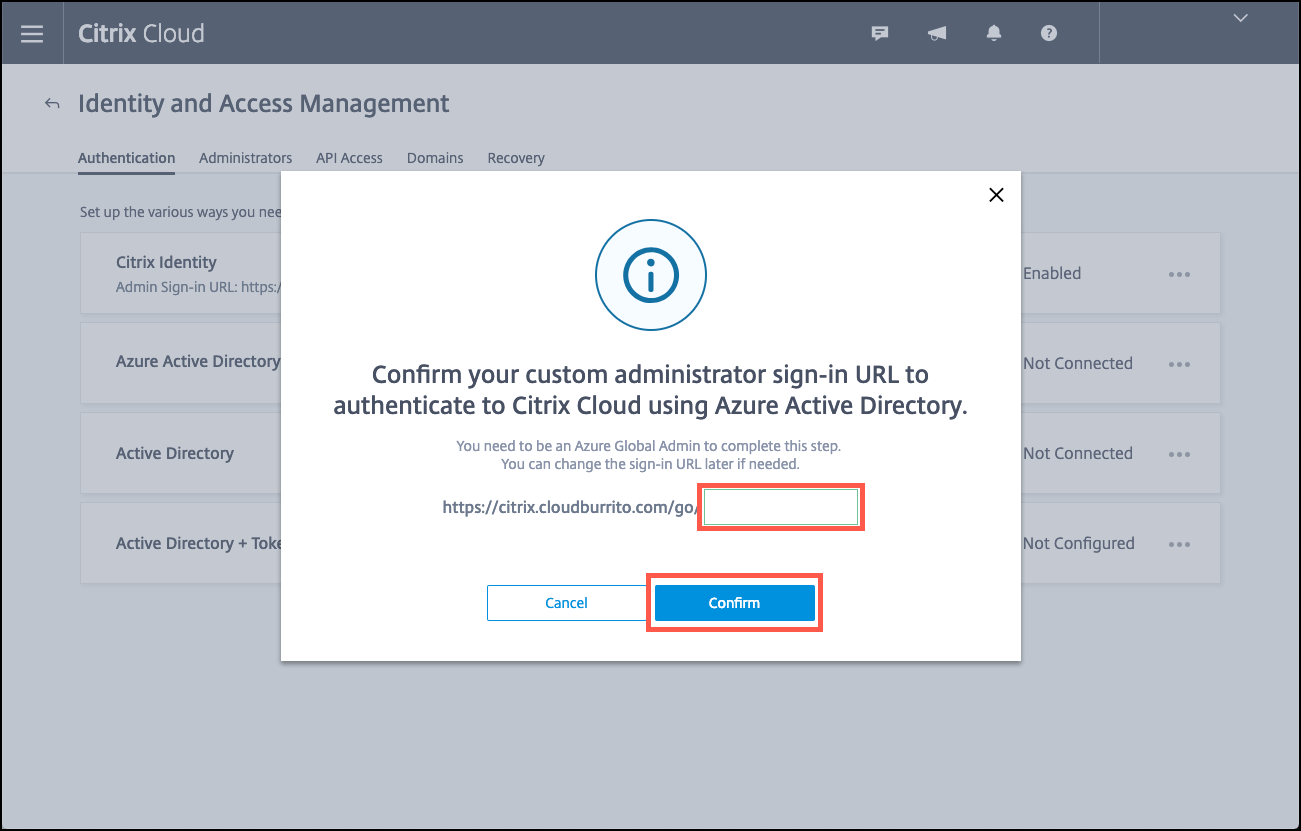Open the ellipsis menu for Azure Active Directory

click(x=1180, y=364)
